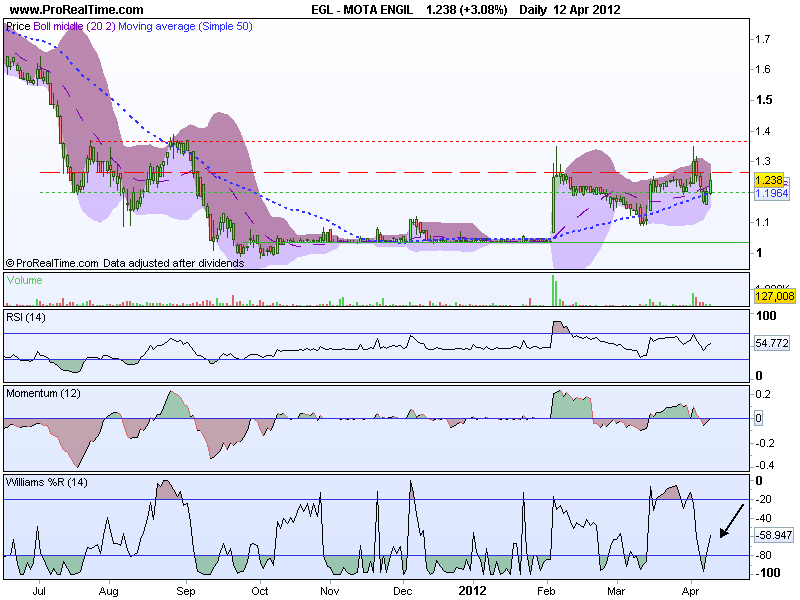Click the bold 1 price axis label
The width and height of the screenshot is (800, 600).
759,253
